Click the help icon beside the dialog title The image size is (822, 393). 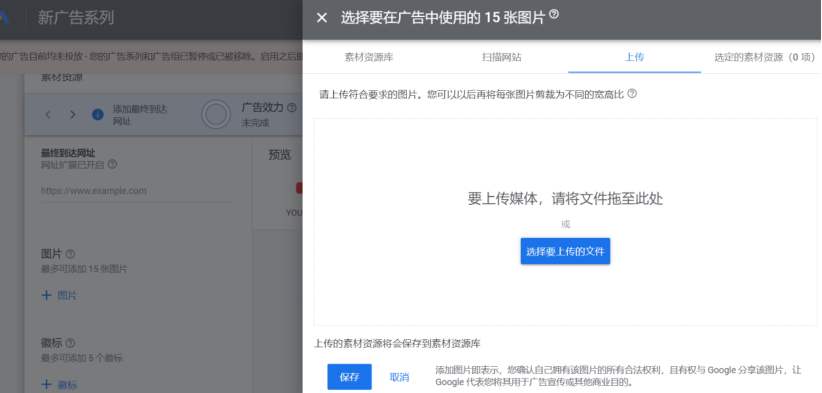point(554,15)
